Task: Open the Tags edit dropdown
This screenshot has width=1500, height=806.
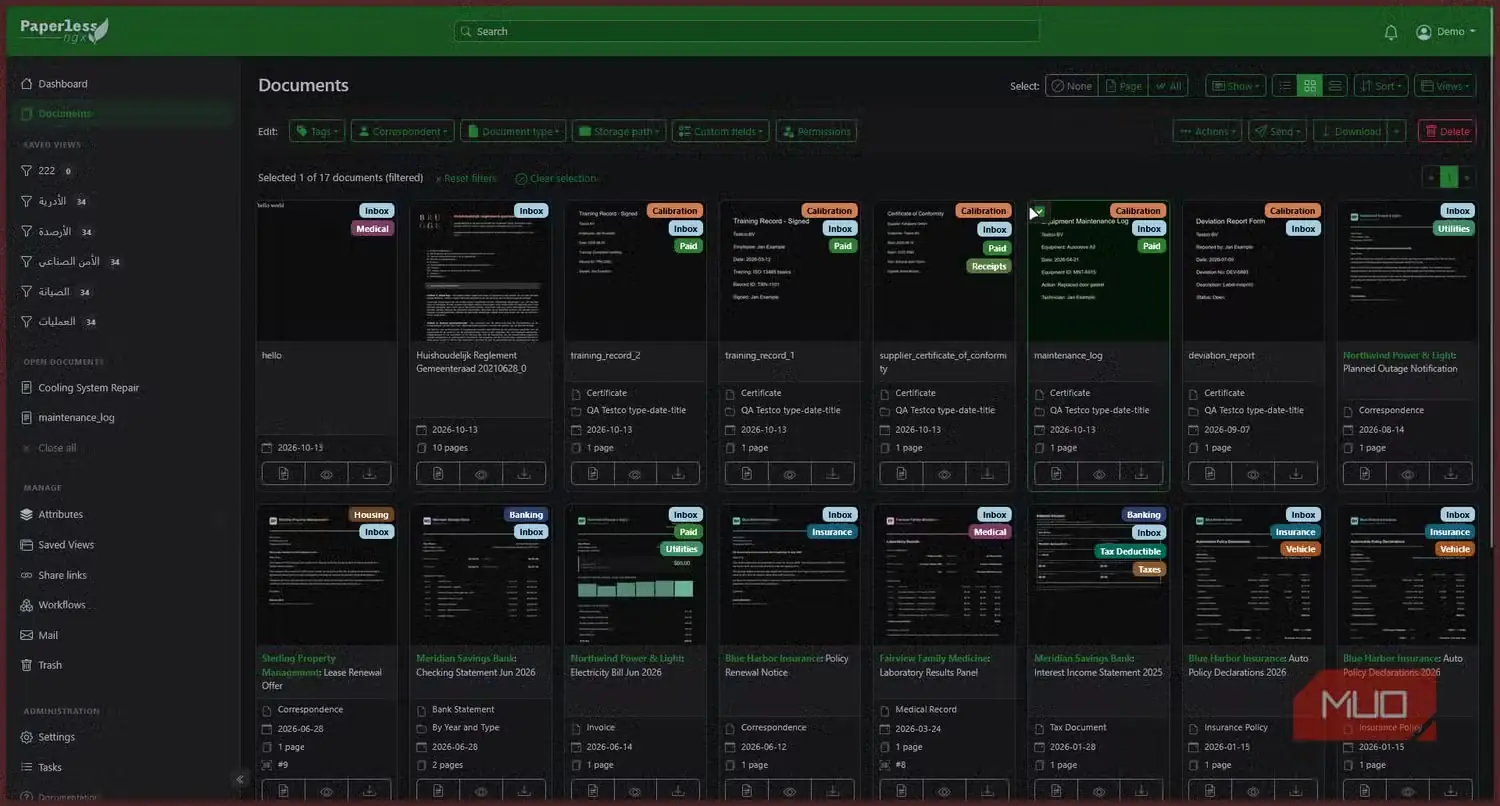Action: 317,131
